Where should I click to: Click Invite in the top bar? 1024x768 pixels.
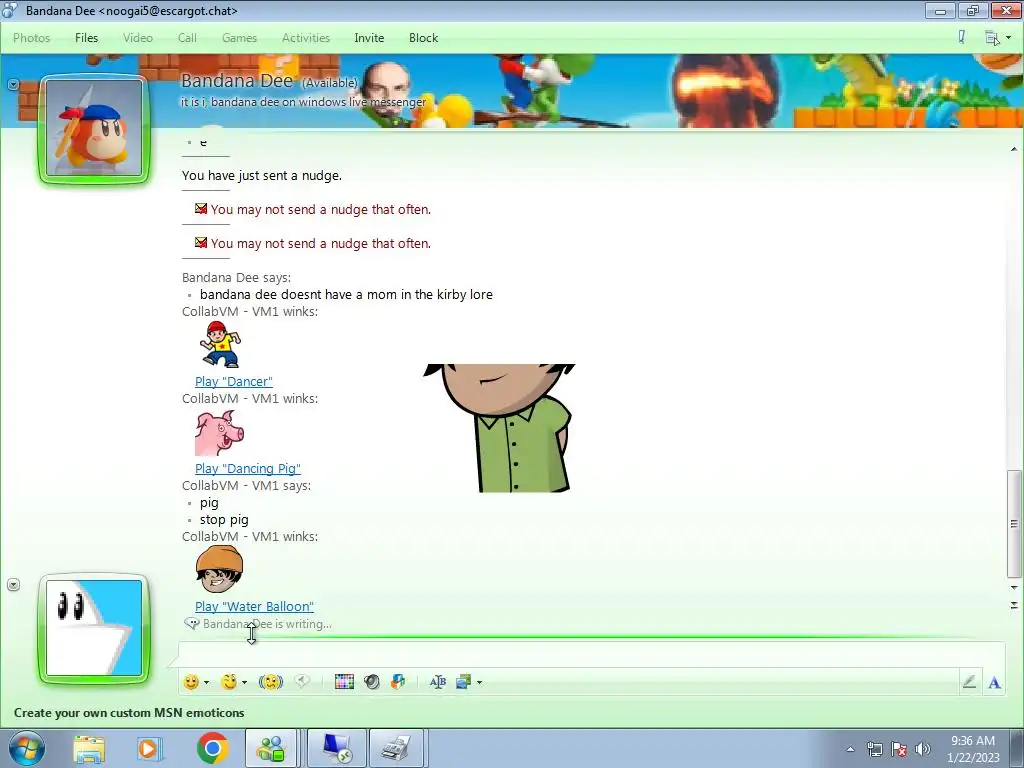tap(369, 38)
